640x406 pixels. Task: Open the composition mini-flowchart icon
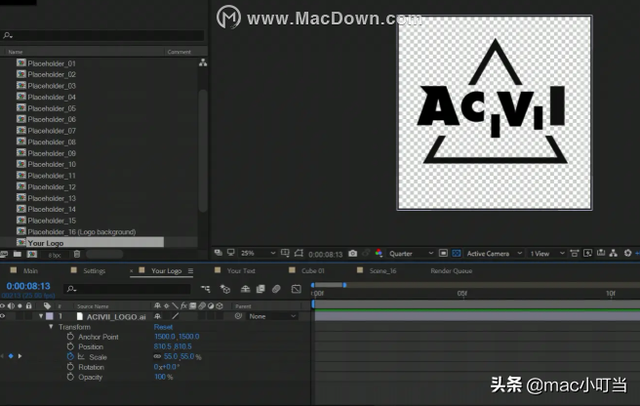(x=206, y=289)
